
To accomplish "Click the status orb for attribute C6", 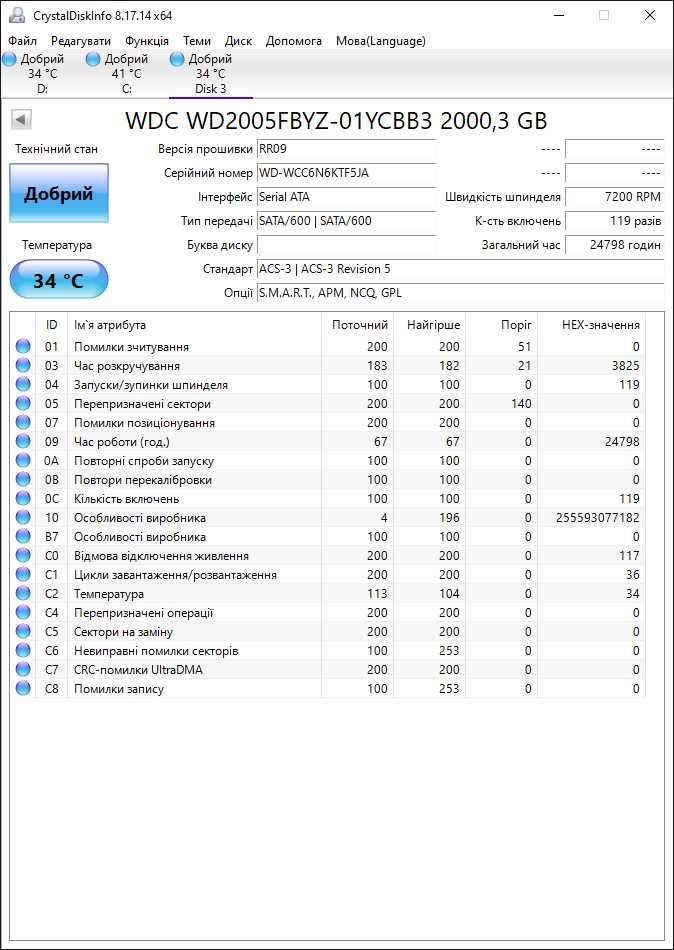I will coord(23,651).
